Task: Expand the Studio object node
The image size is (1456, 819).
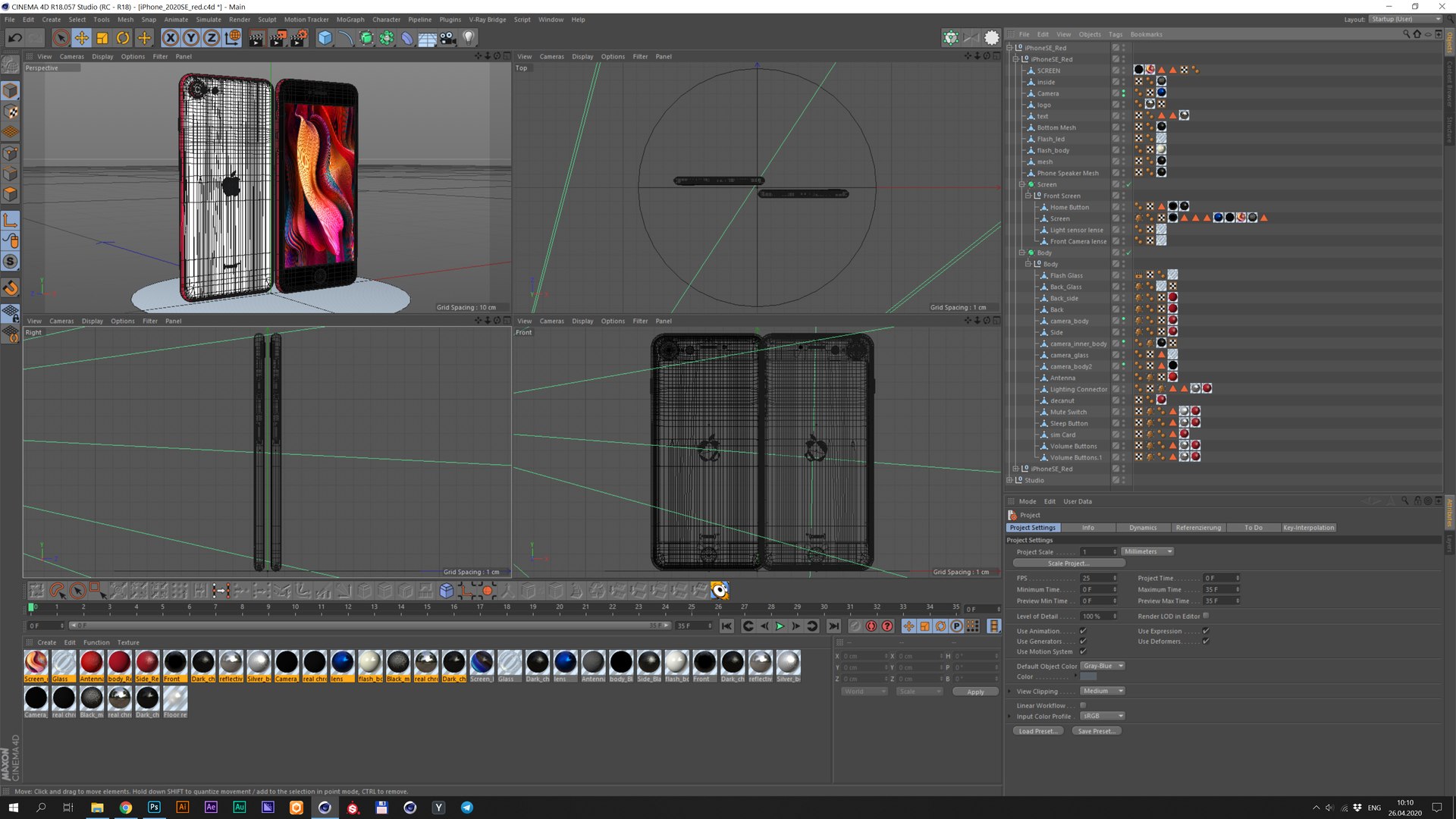Action: click(1009, 480)
